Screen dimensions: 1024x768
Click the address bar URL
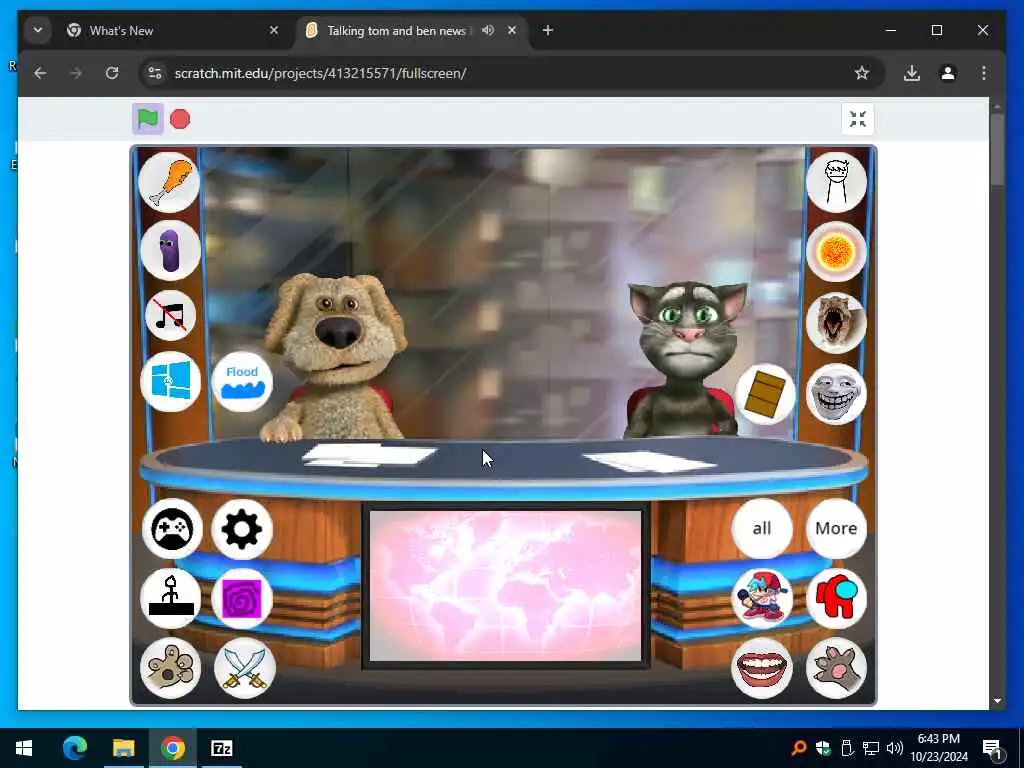click(x=320, y=73)
